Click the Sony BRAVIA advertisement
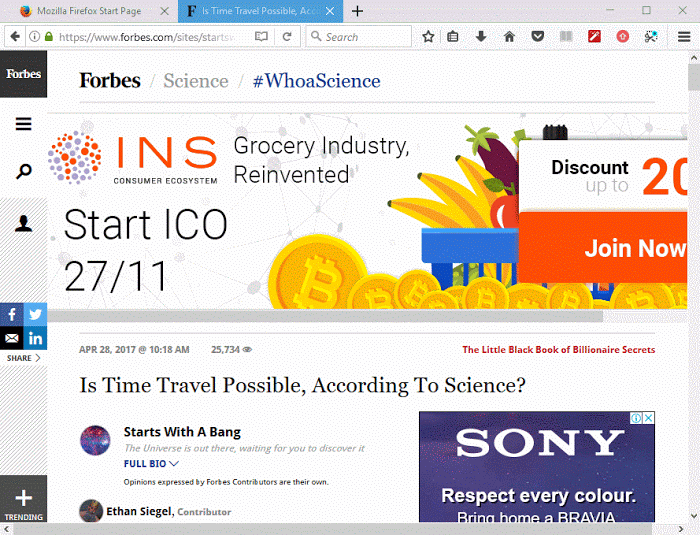The width and height of the screenshot is (700, 535). click(x=537, y=467)
